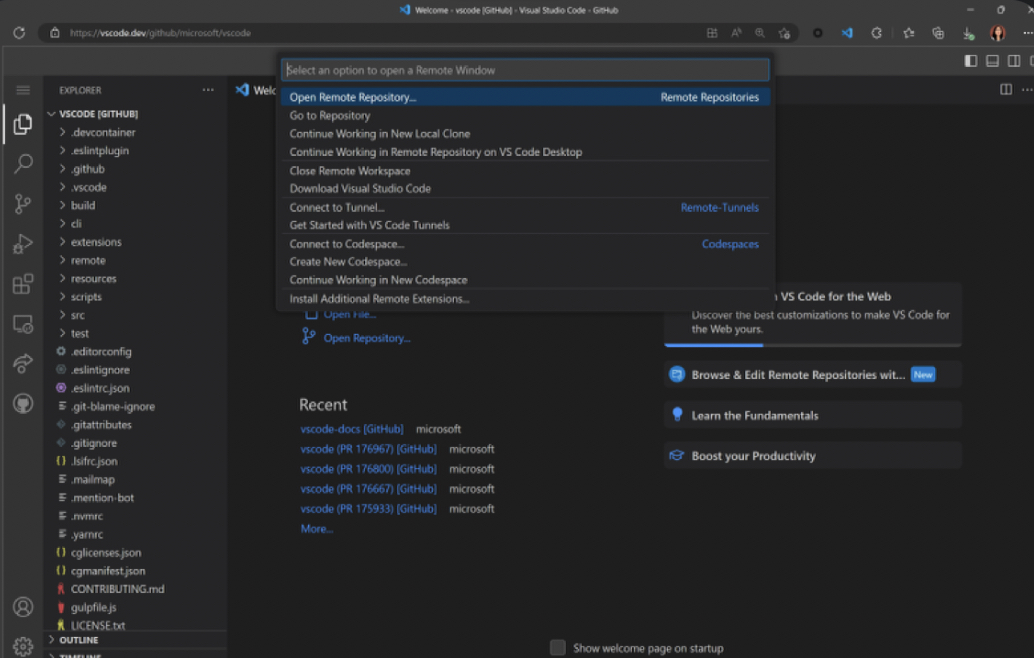Open the Accounts icon
1034x658 pixels.
[x=23, y=607]
